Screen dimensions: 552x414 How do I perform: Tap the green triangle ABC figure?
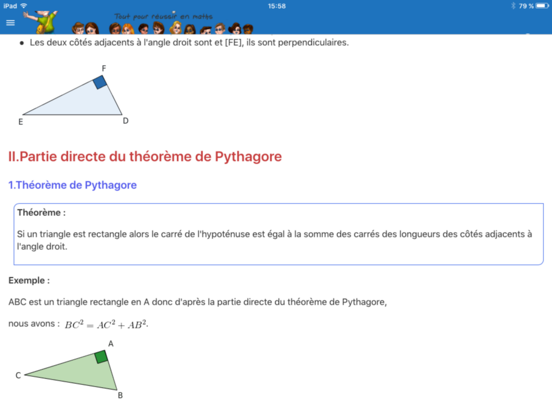(x=70, y=370)
